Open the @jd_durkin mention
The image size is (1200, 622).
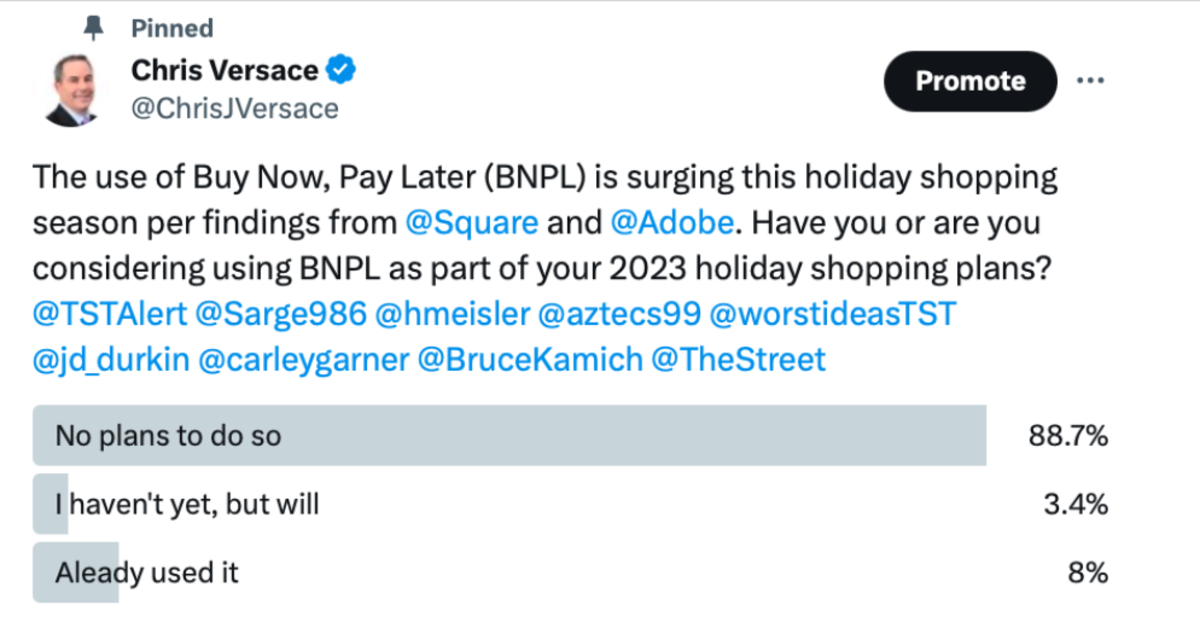click(110, 359)
